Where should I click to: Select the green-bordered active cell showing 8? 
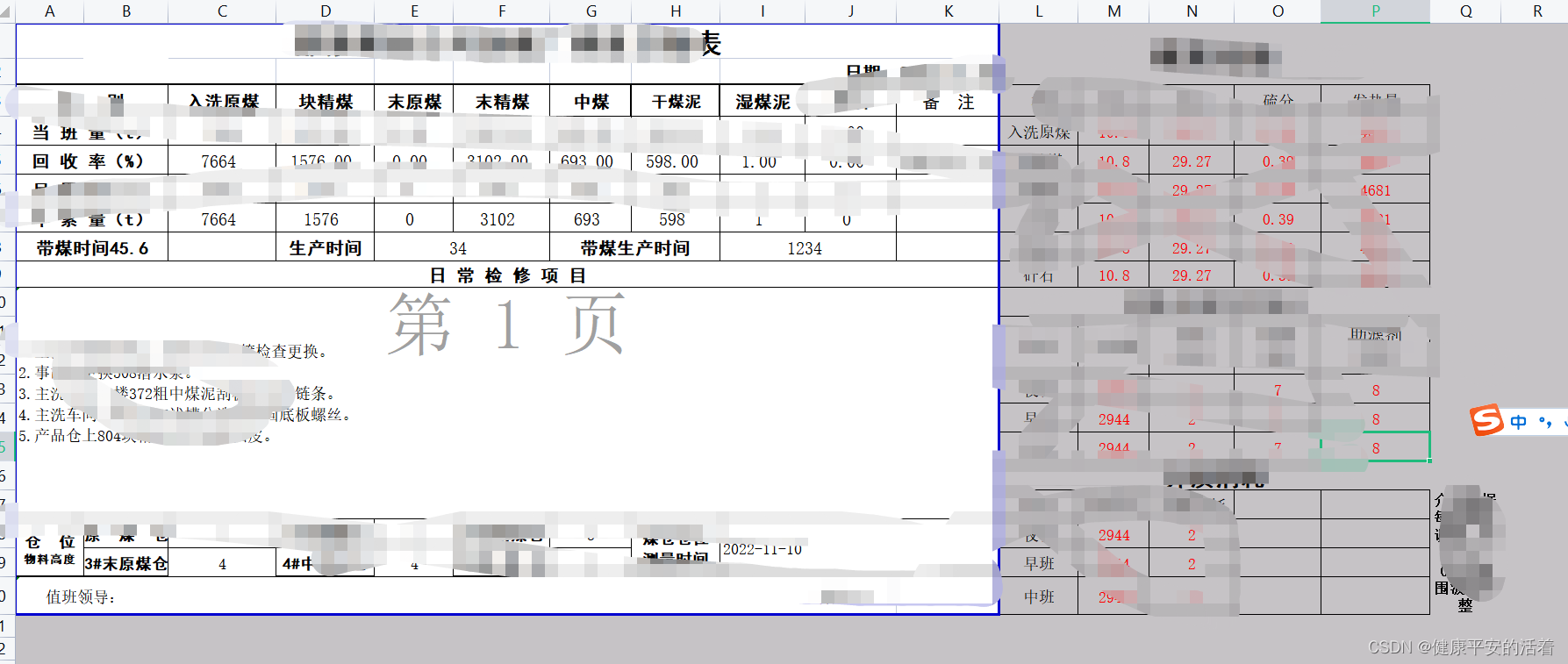pos(1376,447)
